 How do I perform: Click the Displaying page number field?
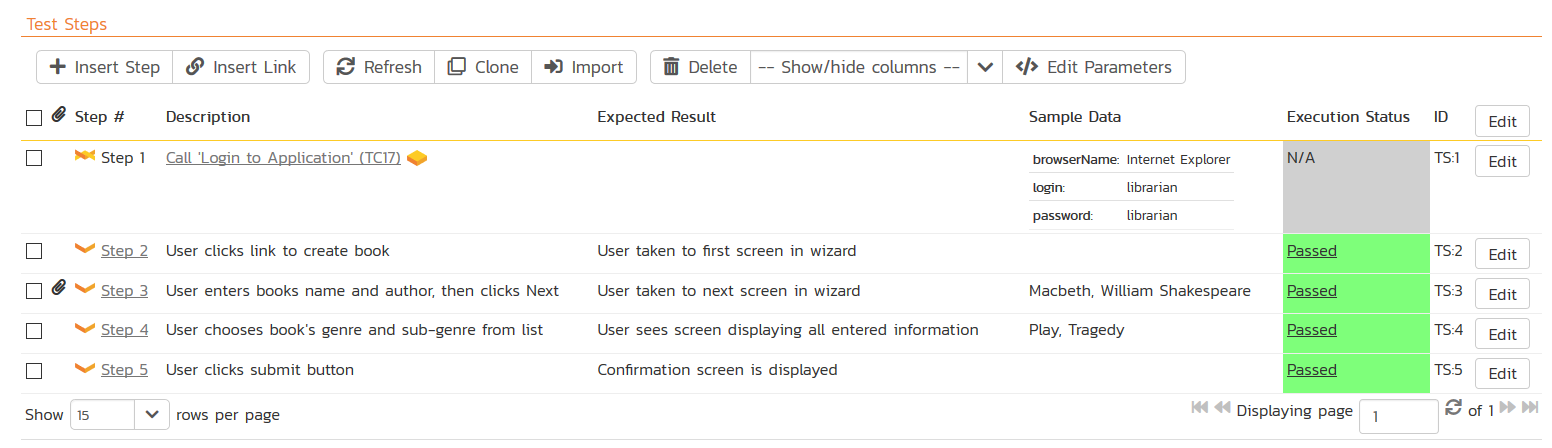point(1398,416)
